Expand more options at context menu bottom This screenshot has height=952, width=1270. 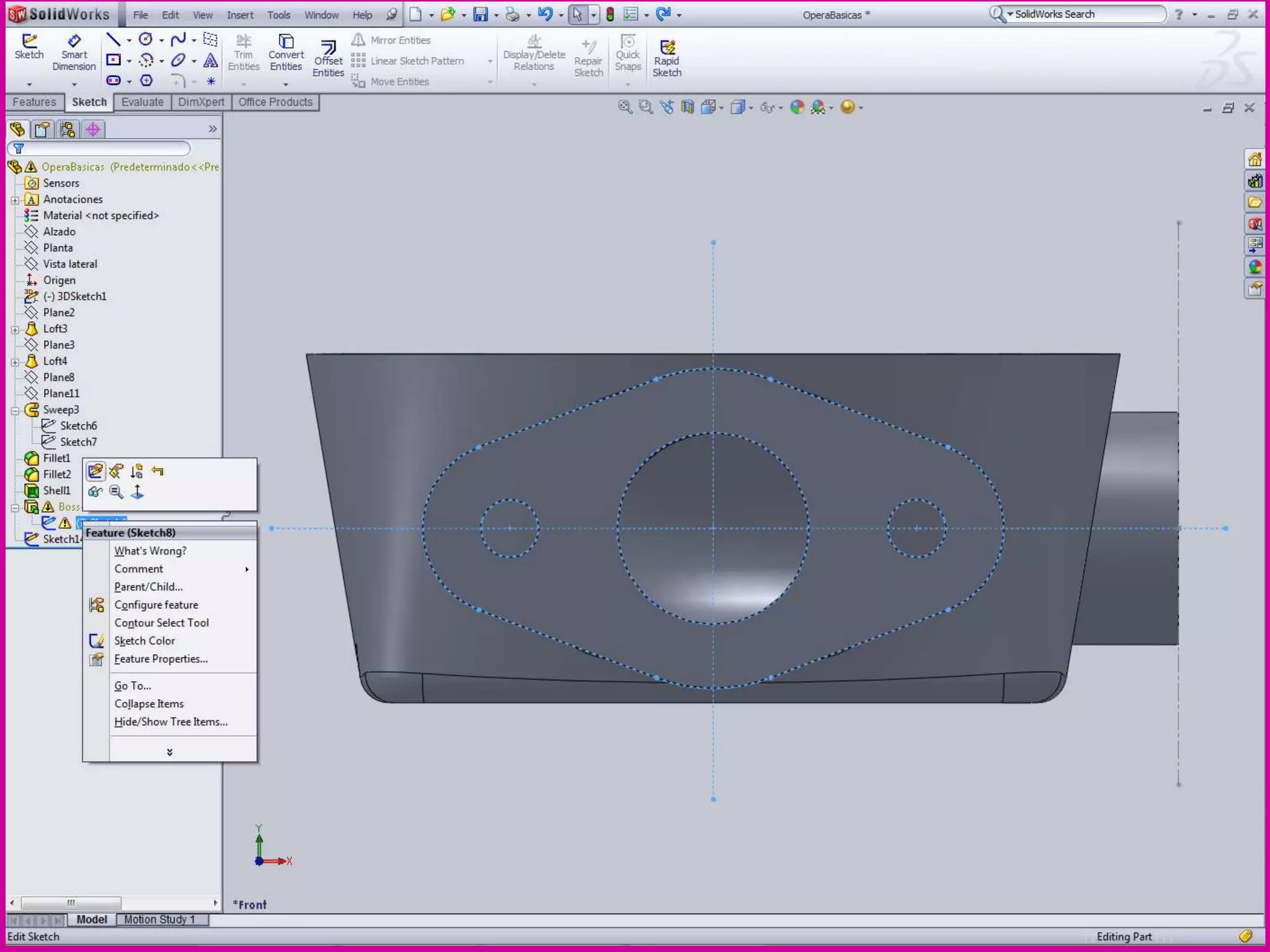point(169,752)
